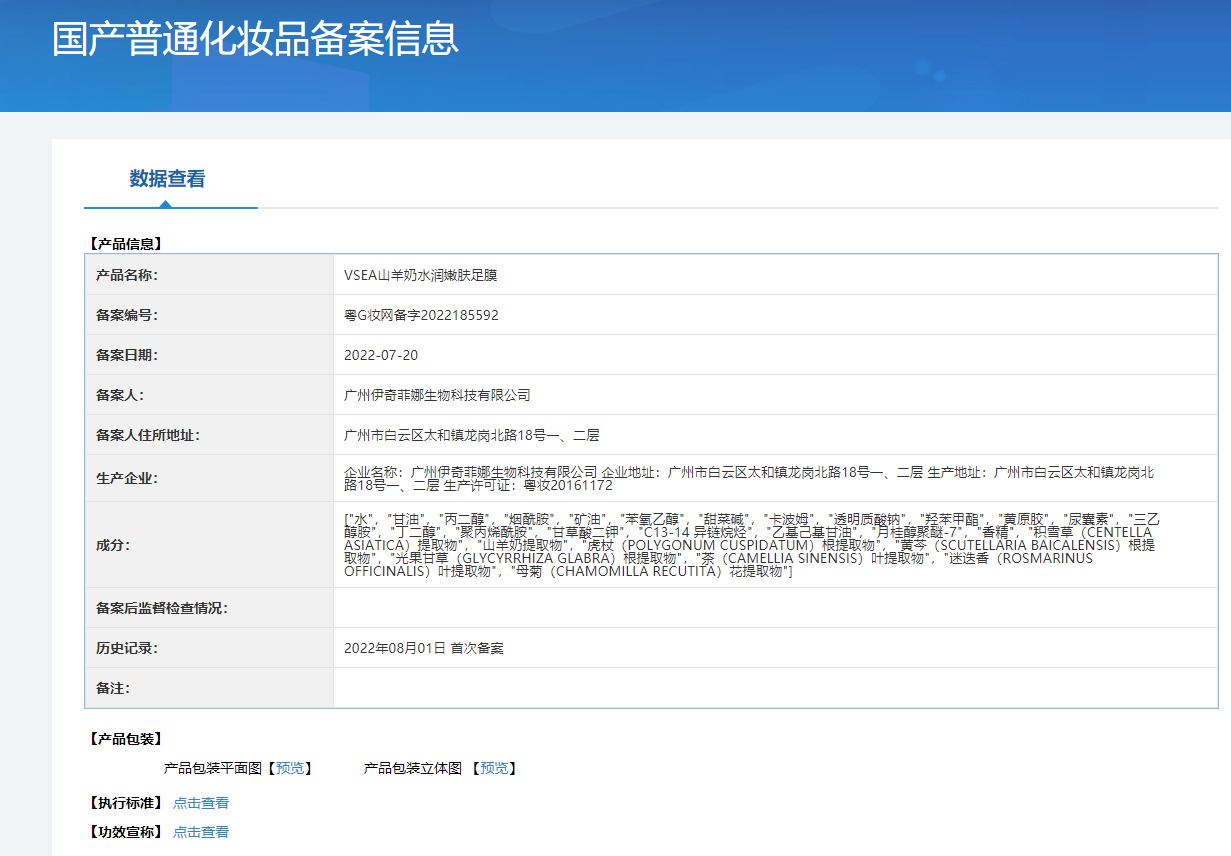This screenshot has width=1231, height=856.
Task: Switch to the 数据查看 tab
Action: click(x=167, y=179)
